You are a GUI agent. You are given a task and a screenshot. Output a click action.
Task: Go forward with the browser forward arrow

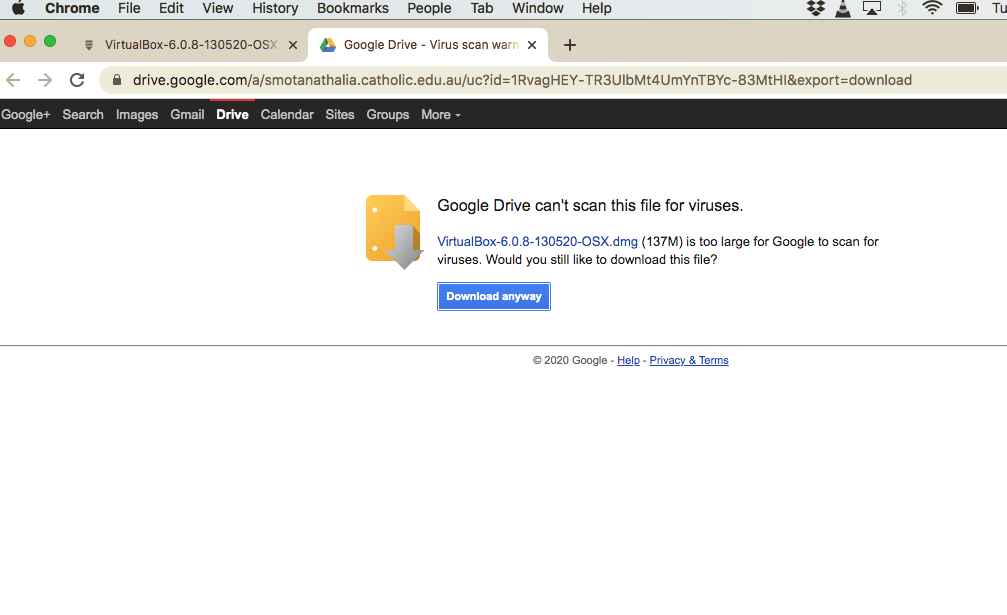(x=45, y=80)
